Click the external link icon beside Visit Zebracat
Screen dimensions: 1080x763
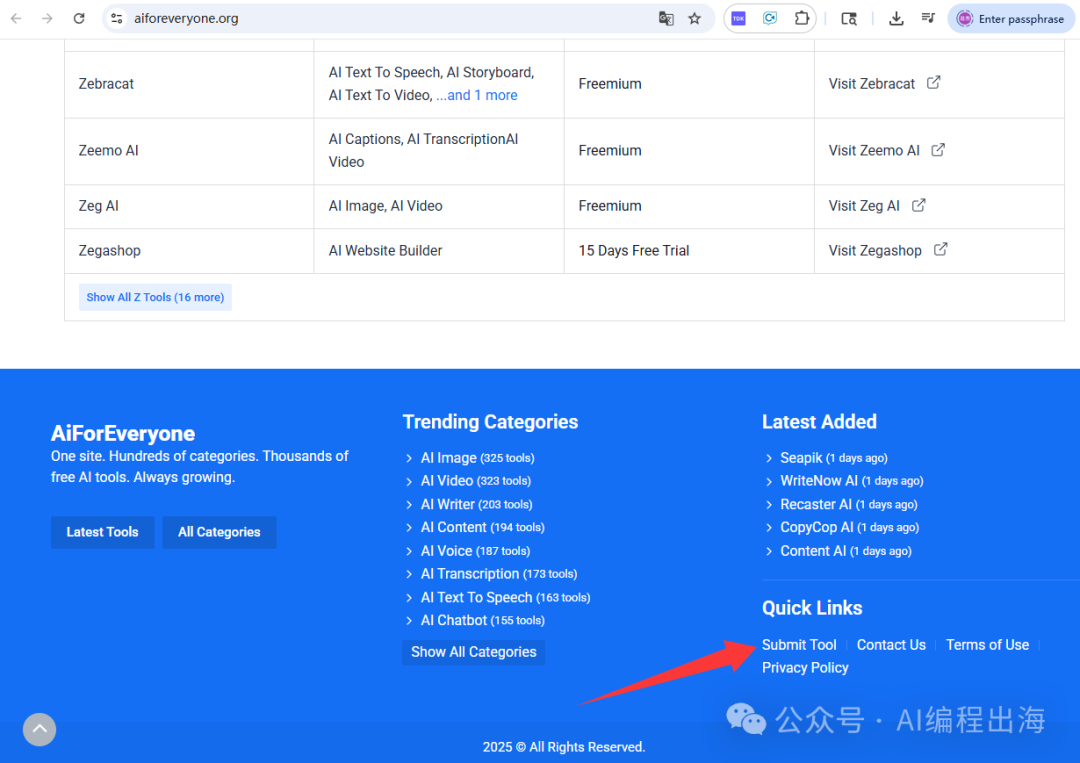[x=933, y=83]
